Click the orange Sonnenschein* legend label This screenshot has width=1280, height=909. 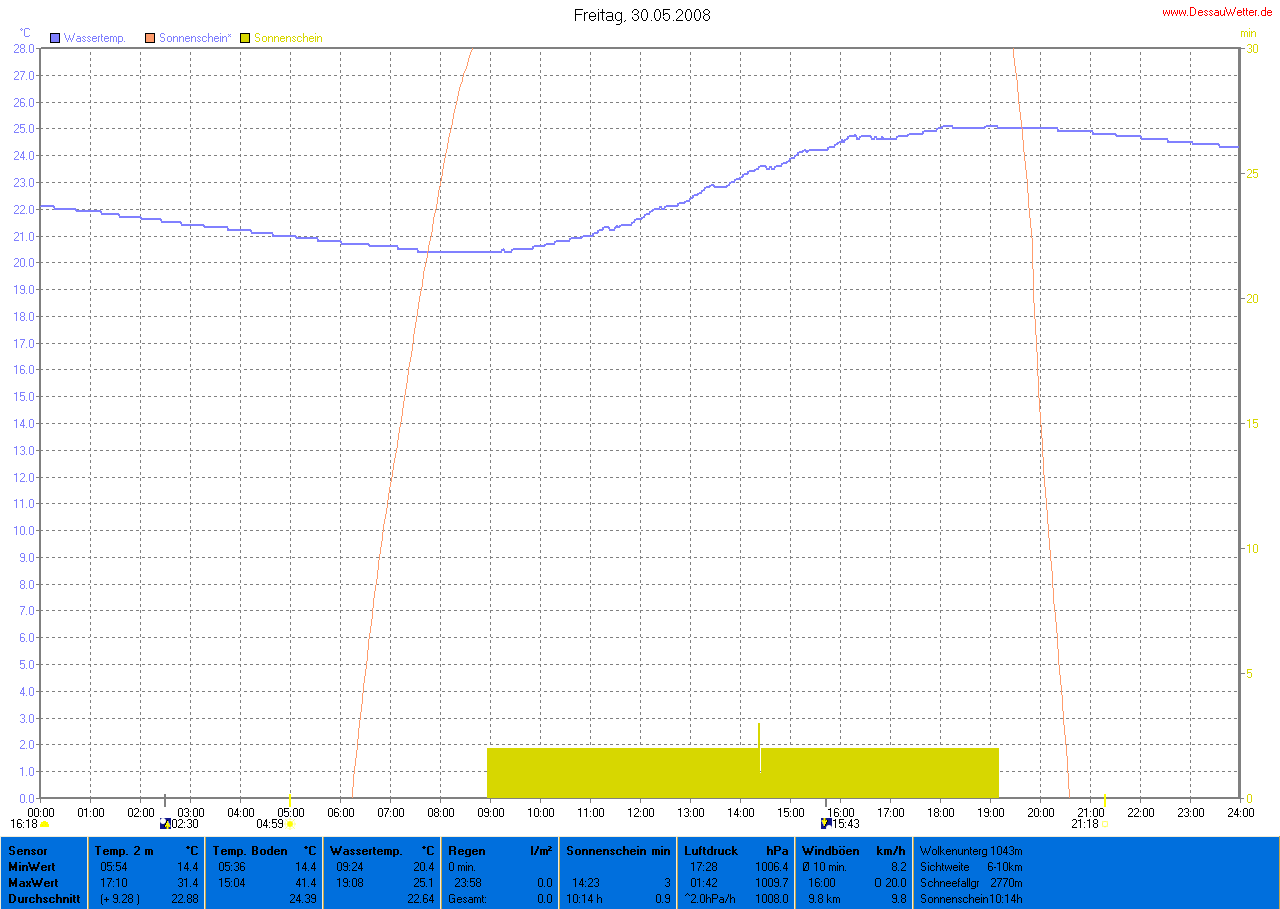(x=195, y=38)
